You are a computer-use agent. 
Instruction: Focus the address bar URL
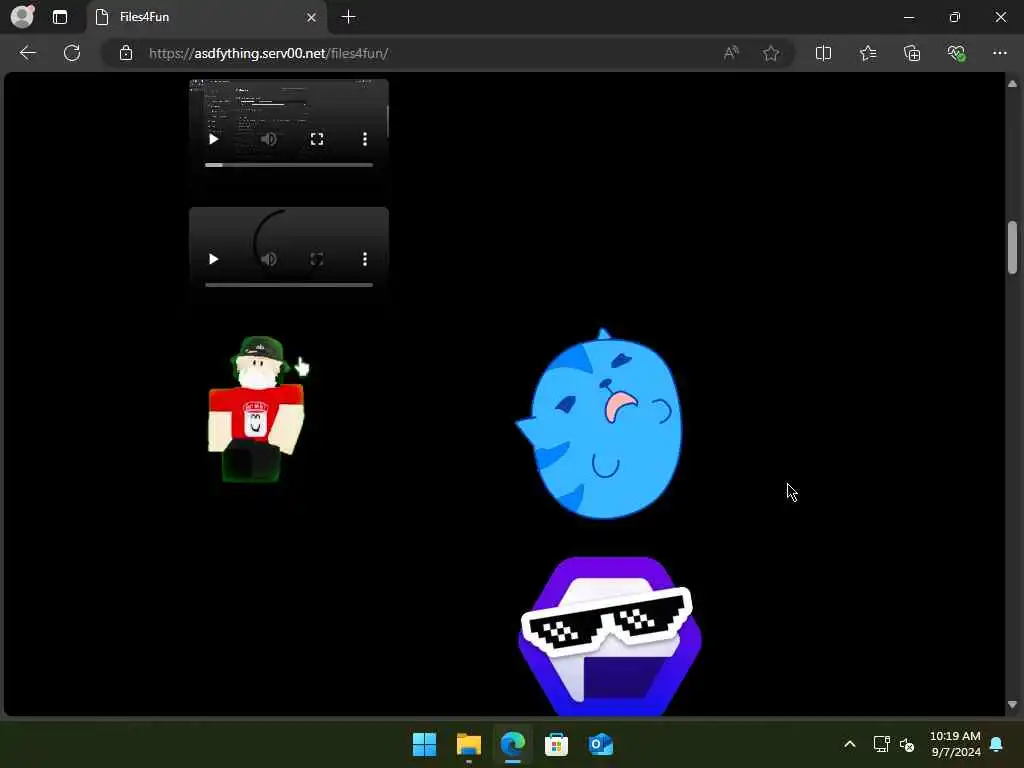268,54
